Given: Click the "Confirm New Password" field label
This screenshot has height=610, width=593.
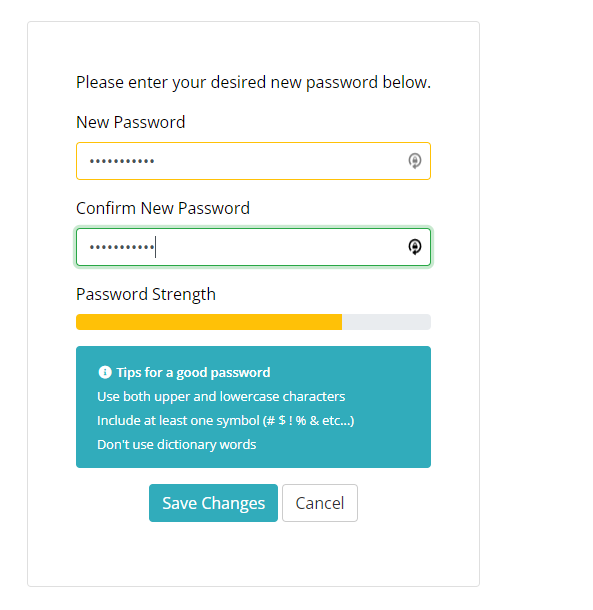Looking at the screenshot, I should click(x=163, y=208).
